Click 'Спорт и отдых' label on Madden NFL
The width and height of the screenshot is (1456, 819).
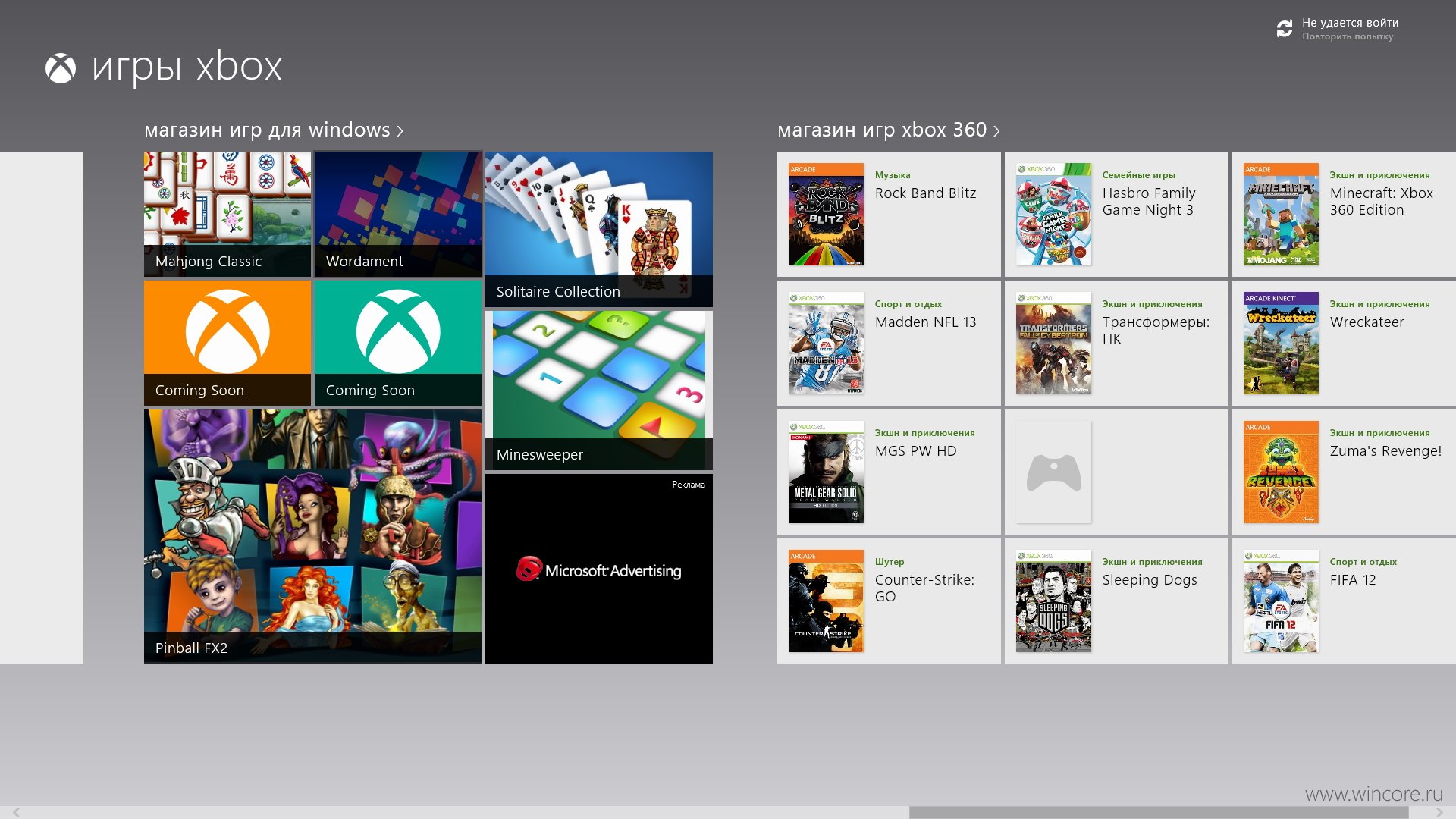tap(908, 304)
